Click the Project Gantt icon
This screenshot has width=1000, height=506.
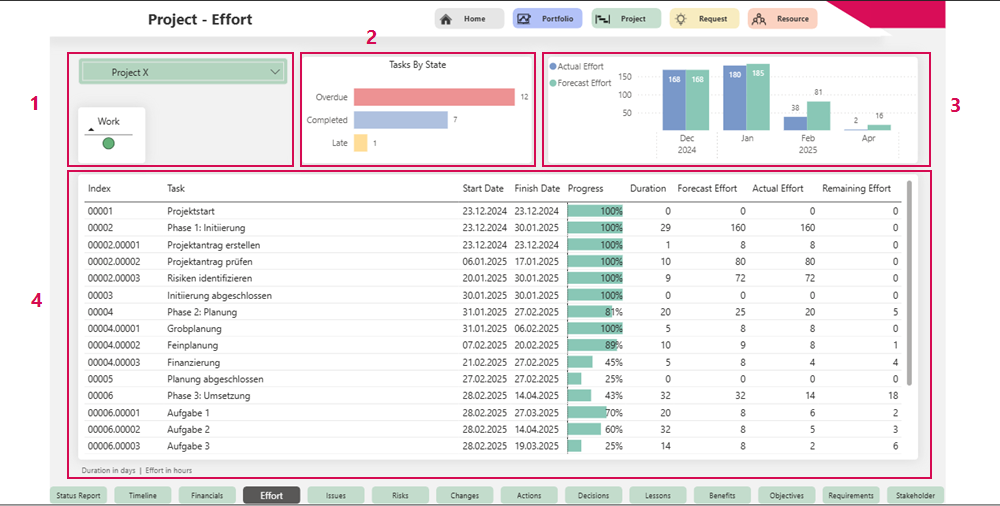click(x=602, y=19)
